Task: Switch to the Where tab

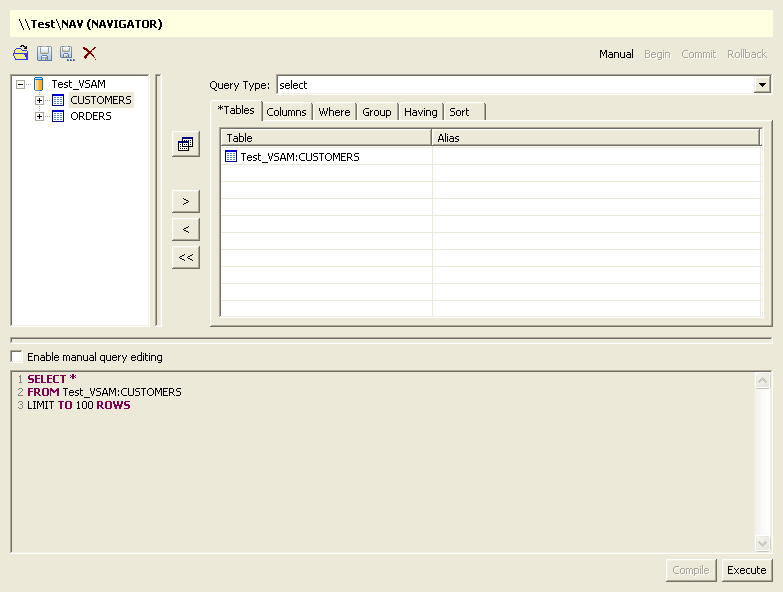Action: 334,112
